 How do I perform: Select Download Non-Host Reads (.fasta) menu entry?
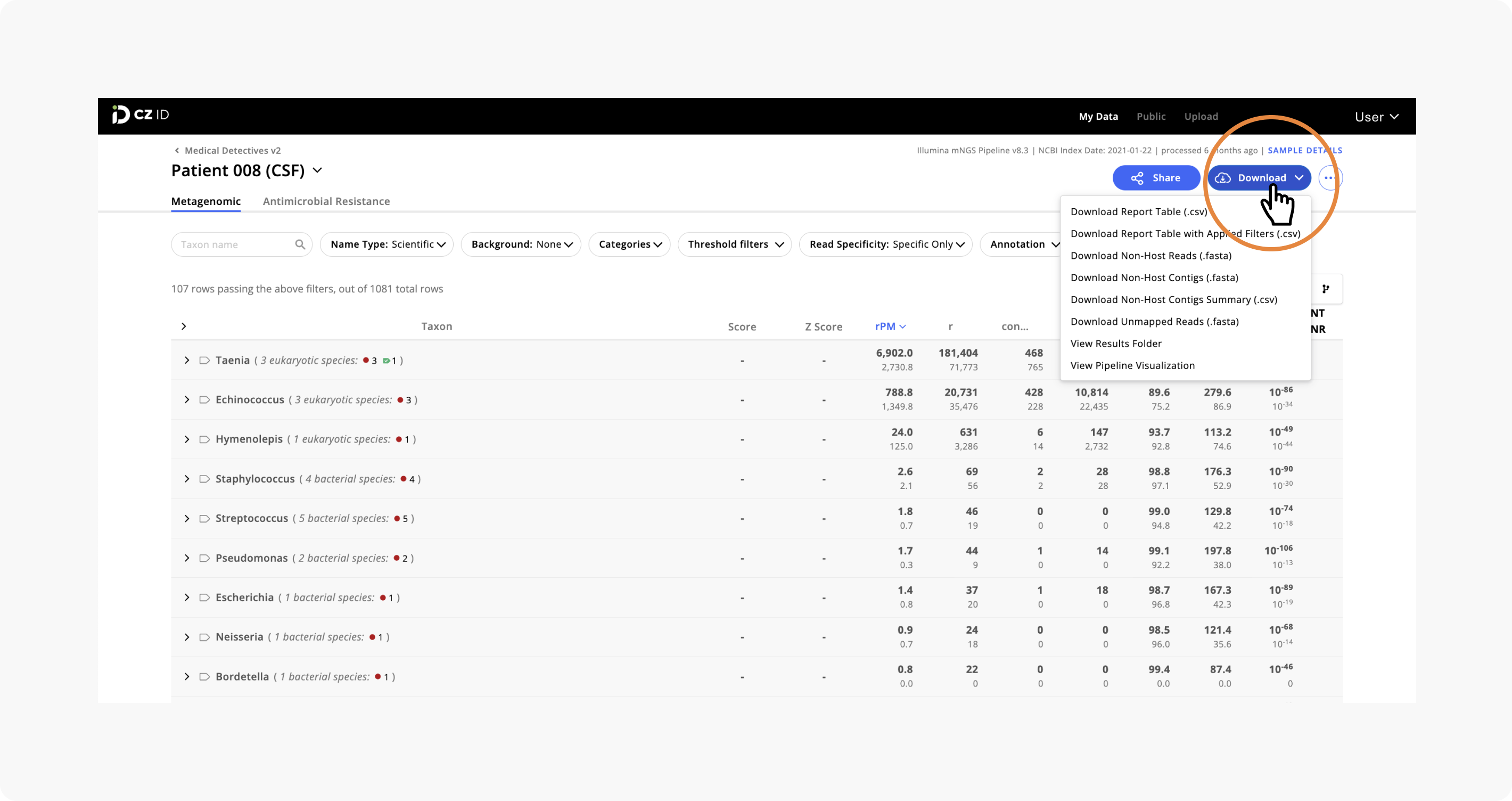point(1151,256)
